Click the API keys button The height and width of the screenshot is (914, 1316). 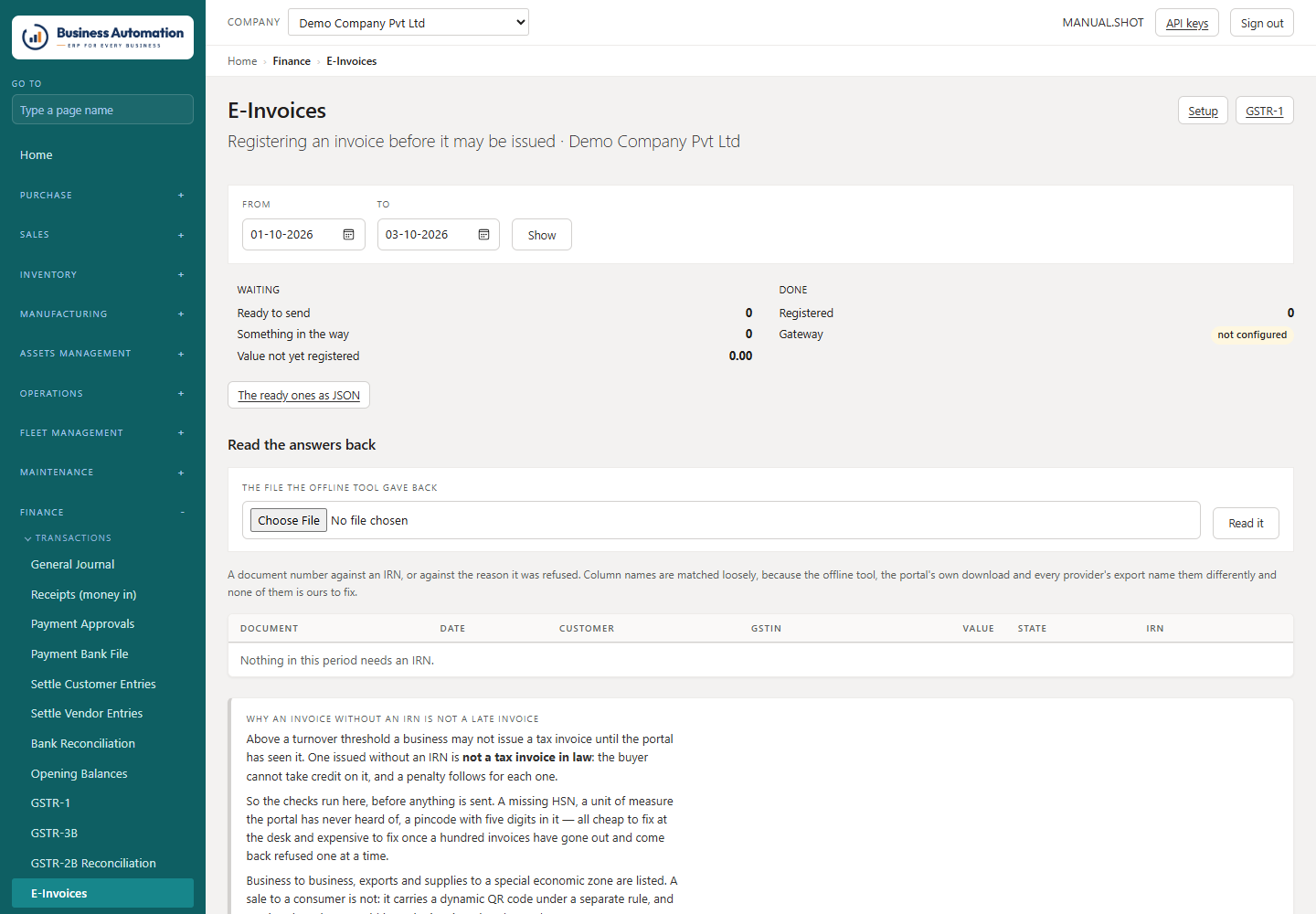[1187, 23]
